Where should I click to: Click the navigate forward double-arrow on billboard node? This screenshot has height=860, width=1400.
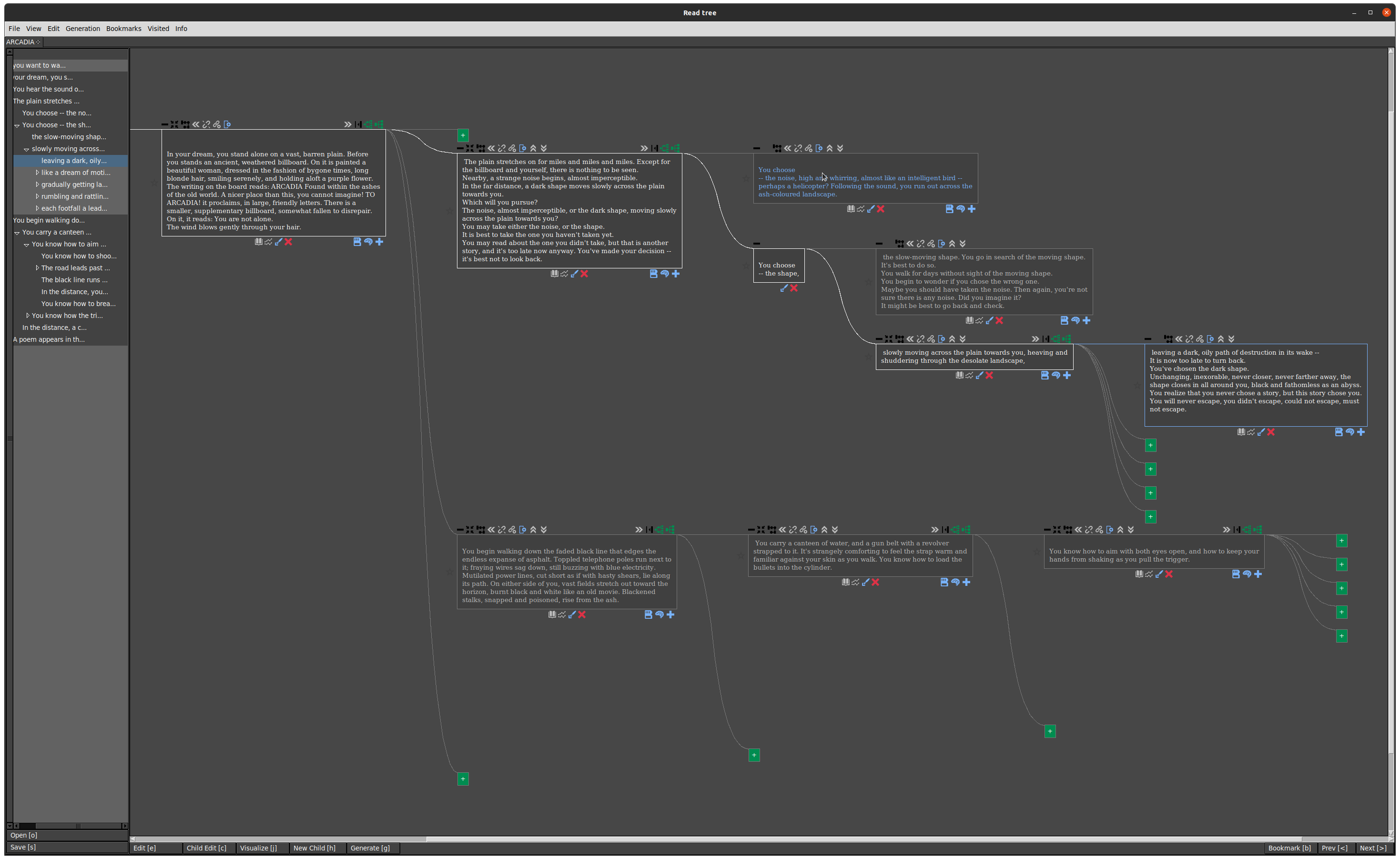348,124
